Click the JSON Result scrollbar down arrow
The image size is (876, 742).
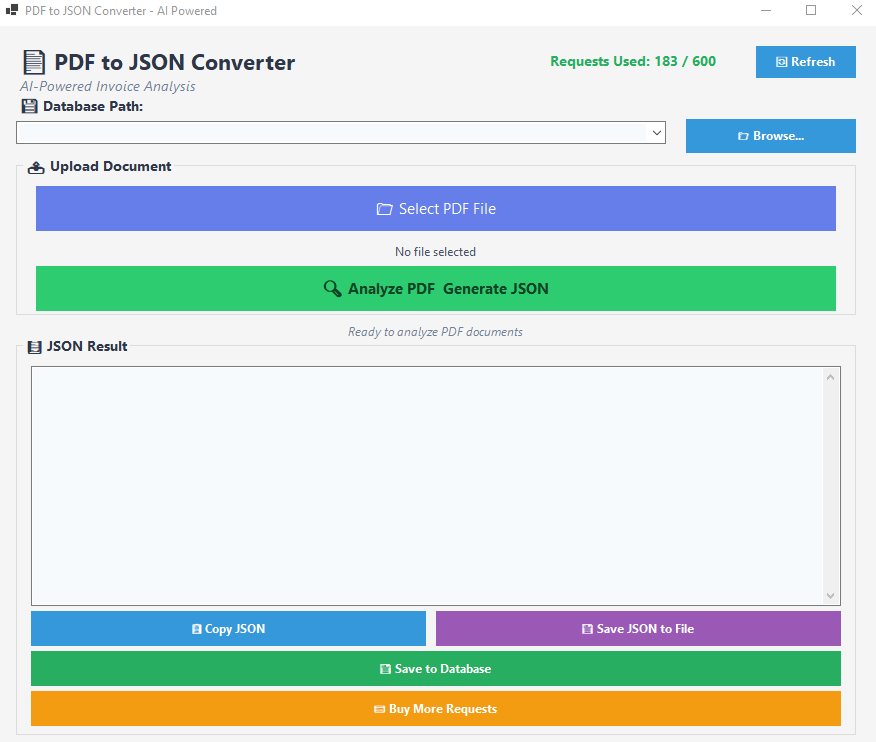pyautogui.click(x=830, y=595)
